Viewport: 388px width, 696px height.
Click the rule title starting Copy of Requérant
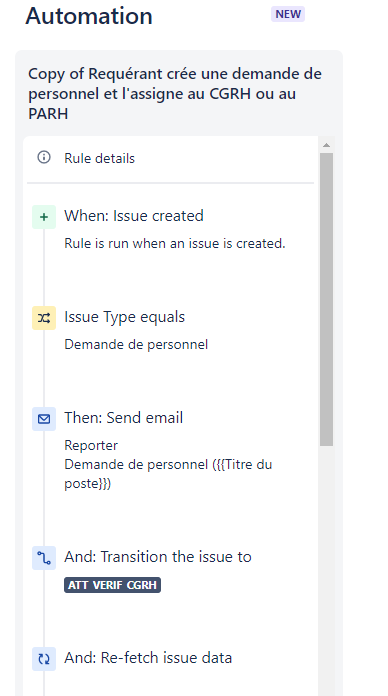175,94
